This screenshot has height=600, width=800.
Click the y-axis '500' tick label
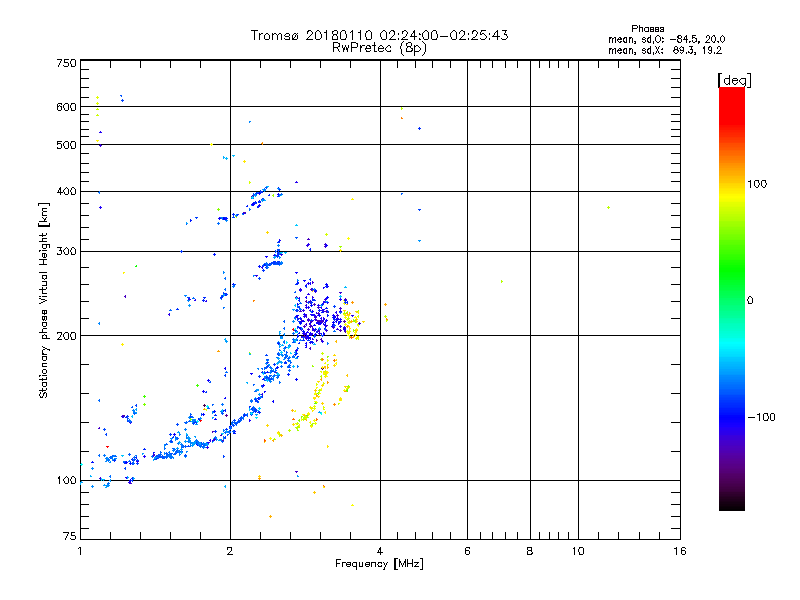click(x=66, y=145)
